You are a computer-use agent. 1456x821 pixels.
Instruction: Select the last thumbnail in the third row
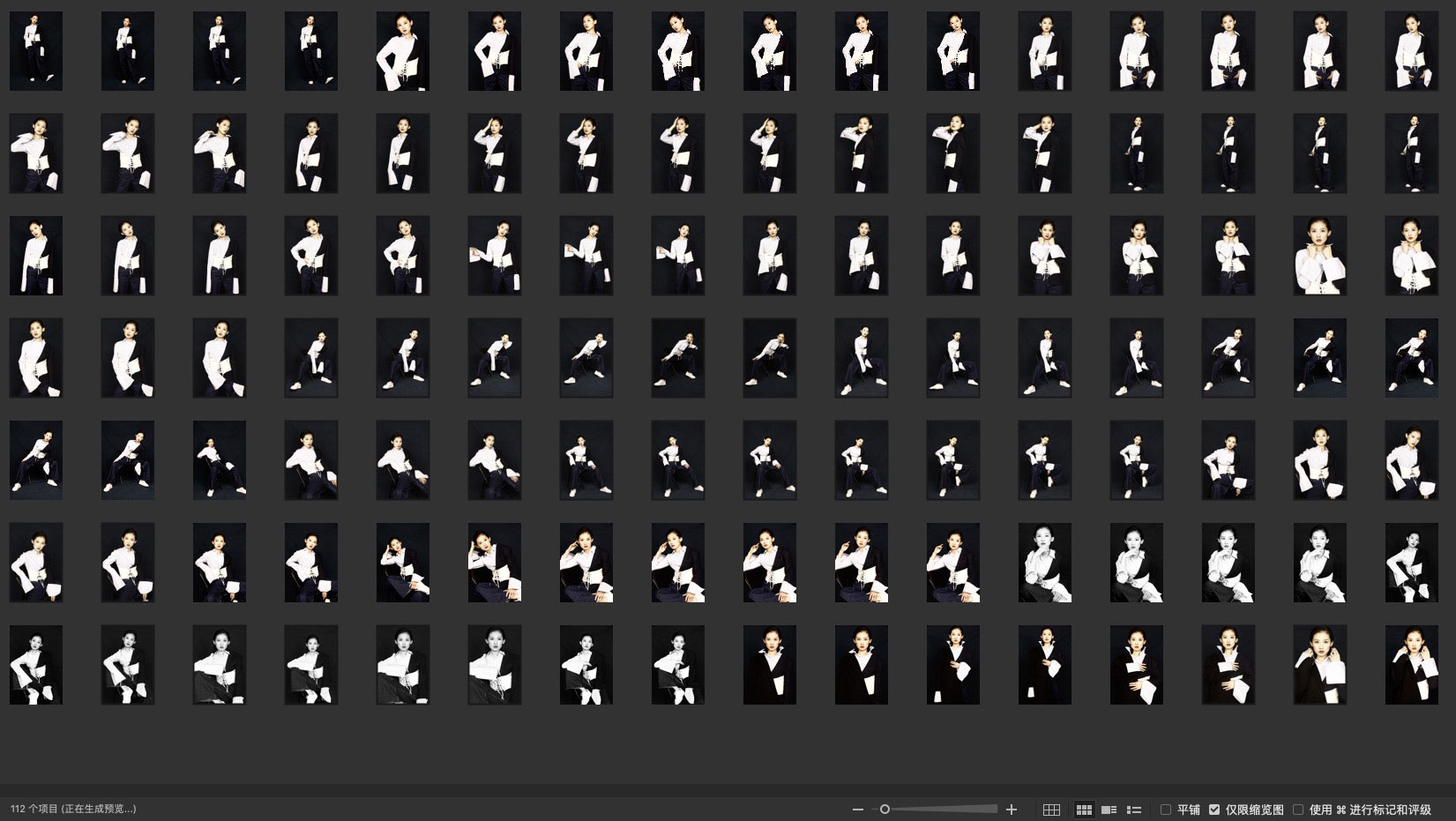(1411, 256)
